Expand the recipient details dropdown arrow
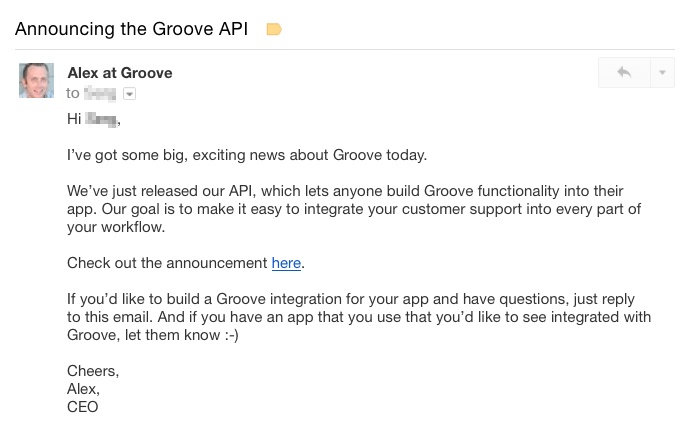The image size is (690, 430). pyautogui.click(x=129, y=94)
